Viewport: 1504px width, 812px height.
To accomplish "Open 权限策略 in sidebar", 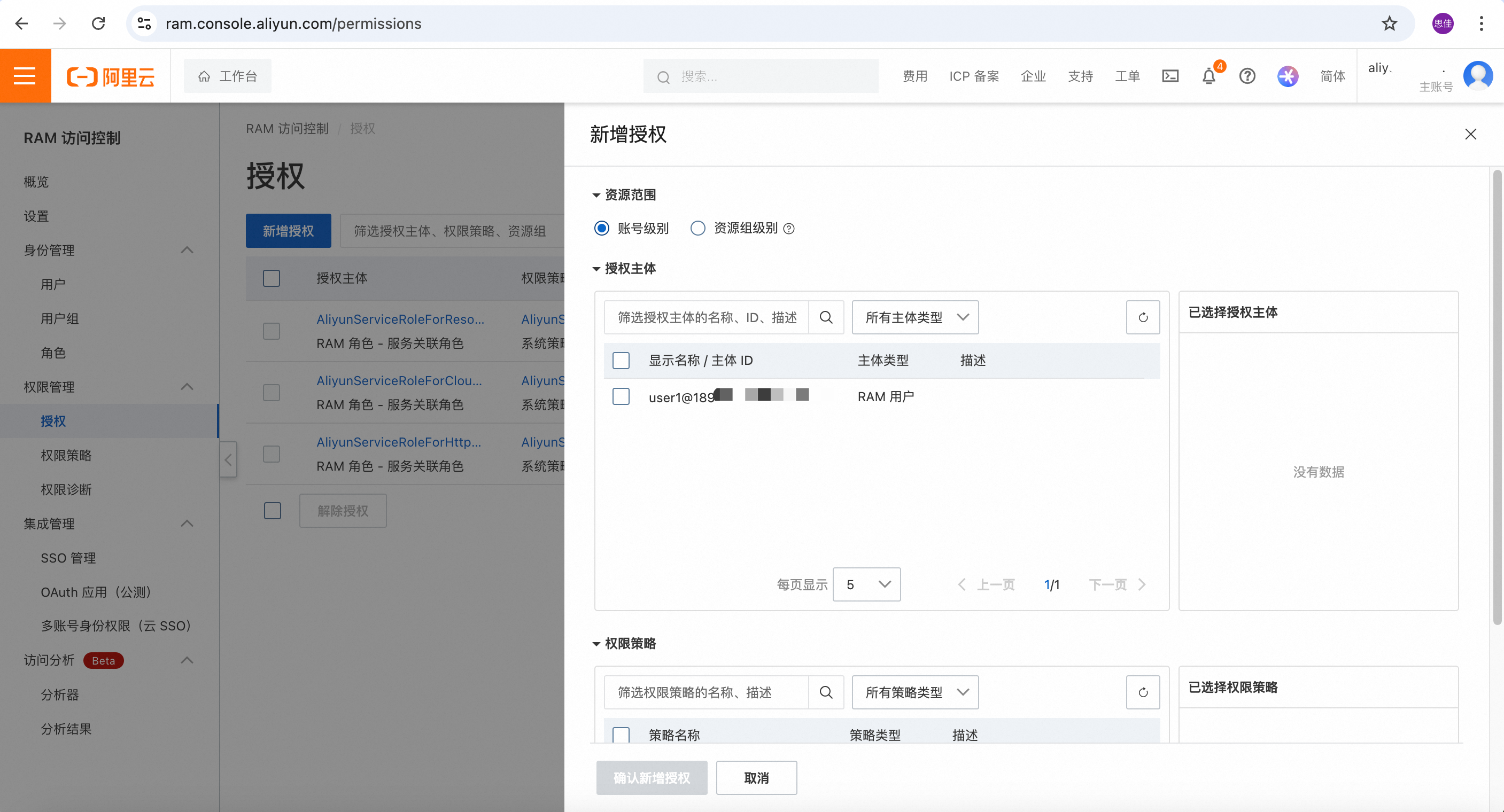I will click(x=66, y=455).
